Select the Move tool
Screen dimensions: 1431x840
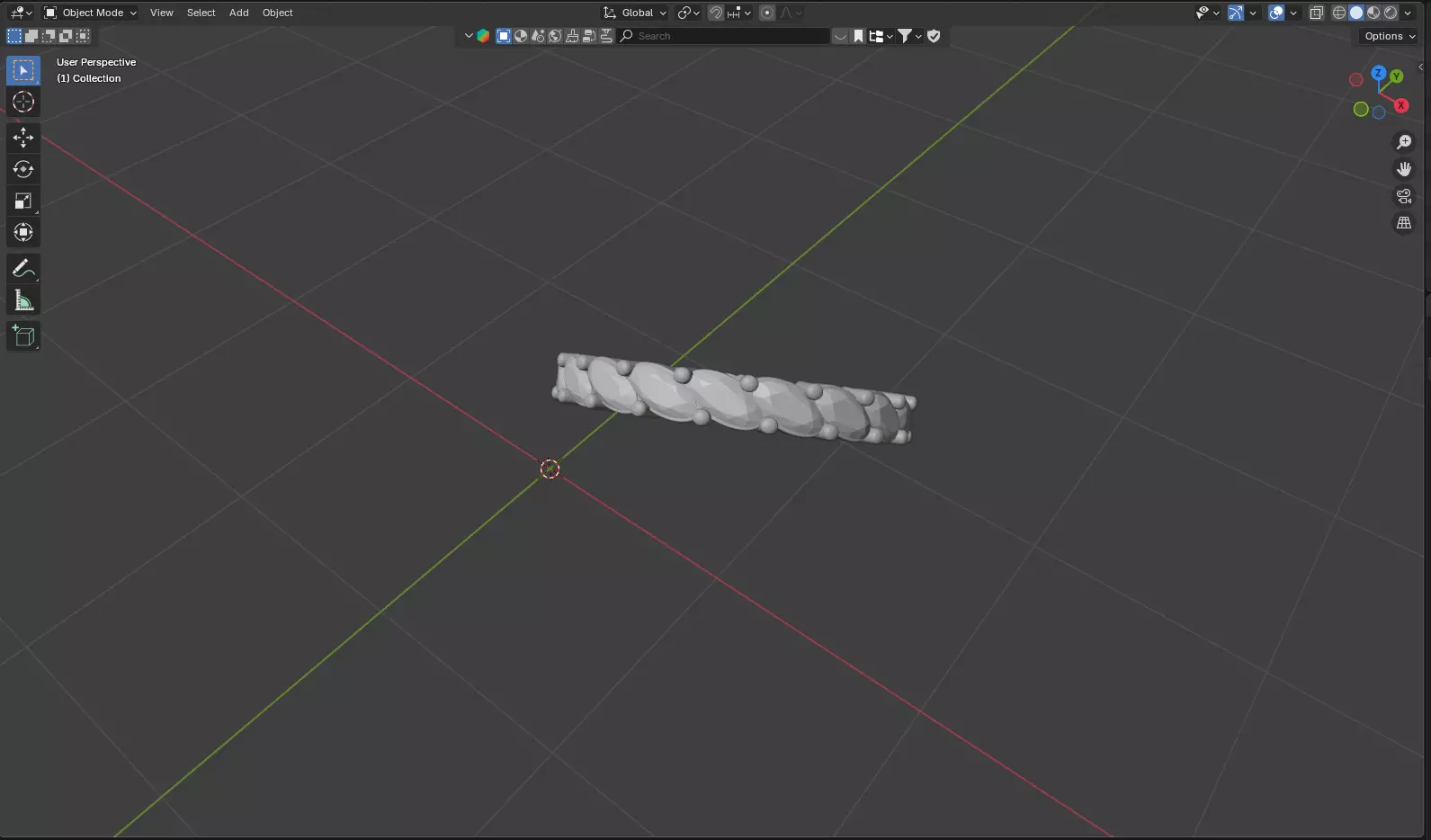[23, 138]
